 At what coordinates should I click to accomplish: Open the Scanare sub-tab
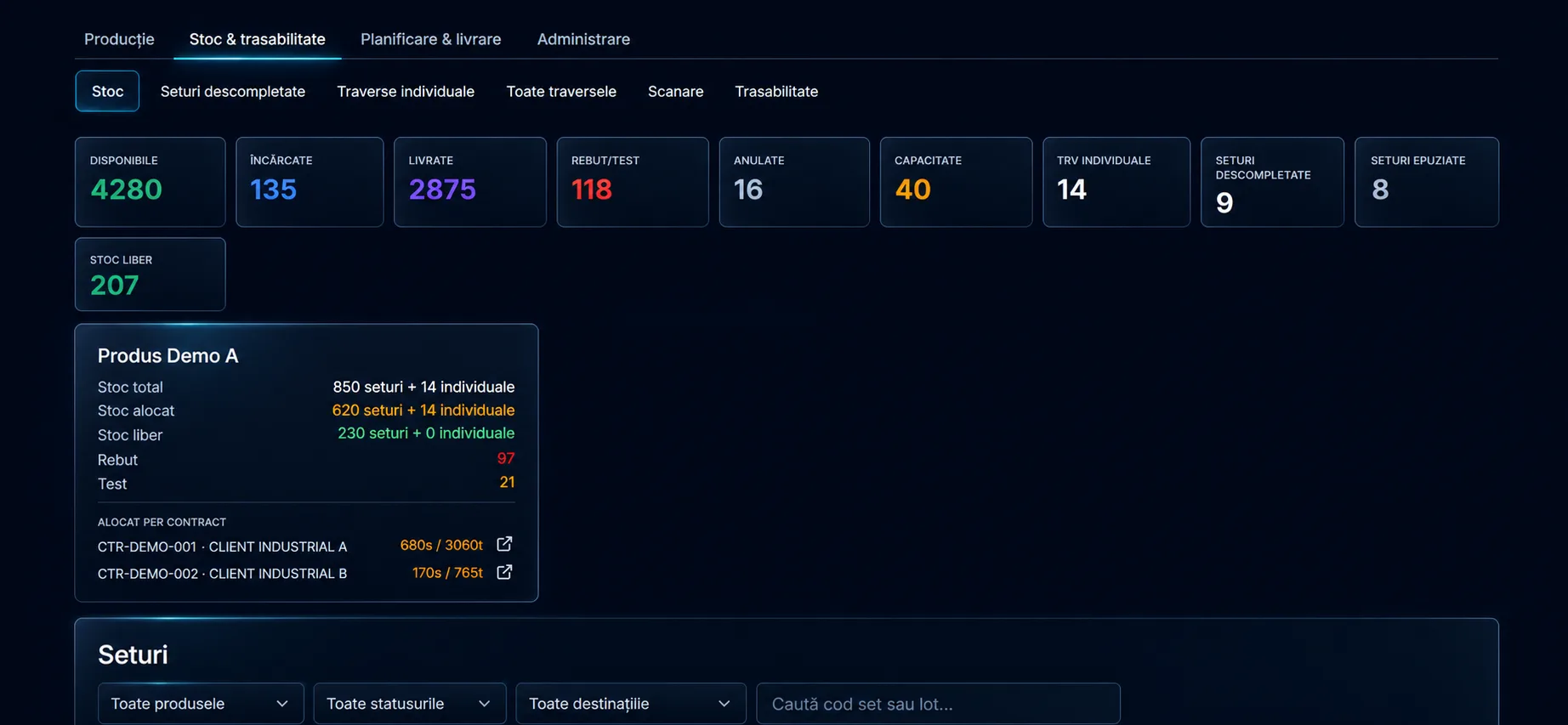tap(676, 91)
